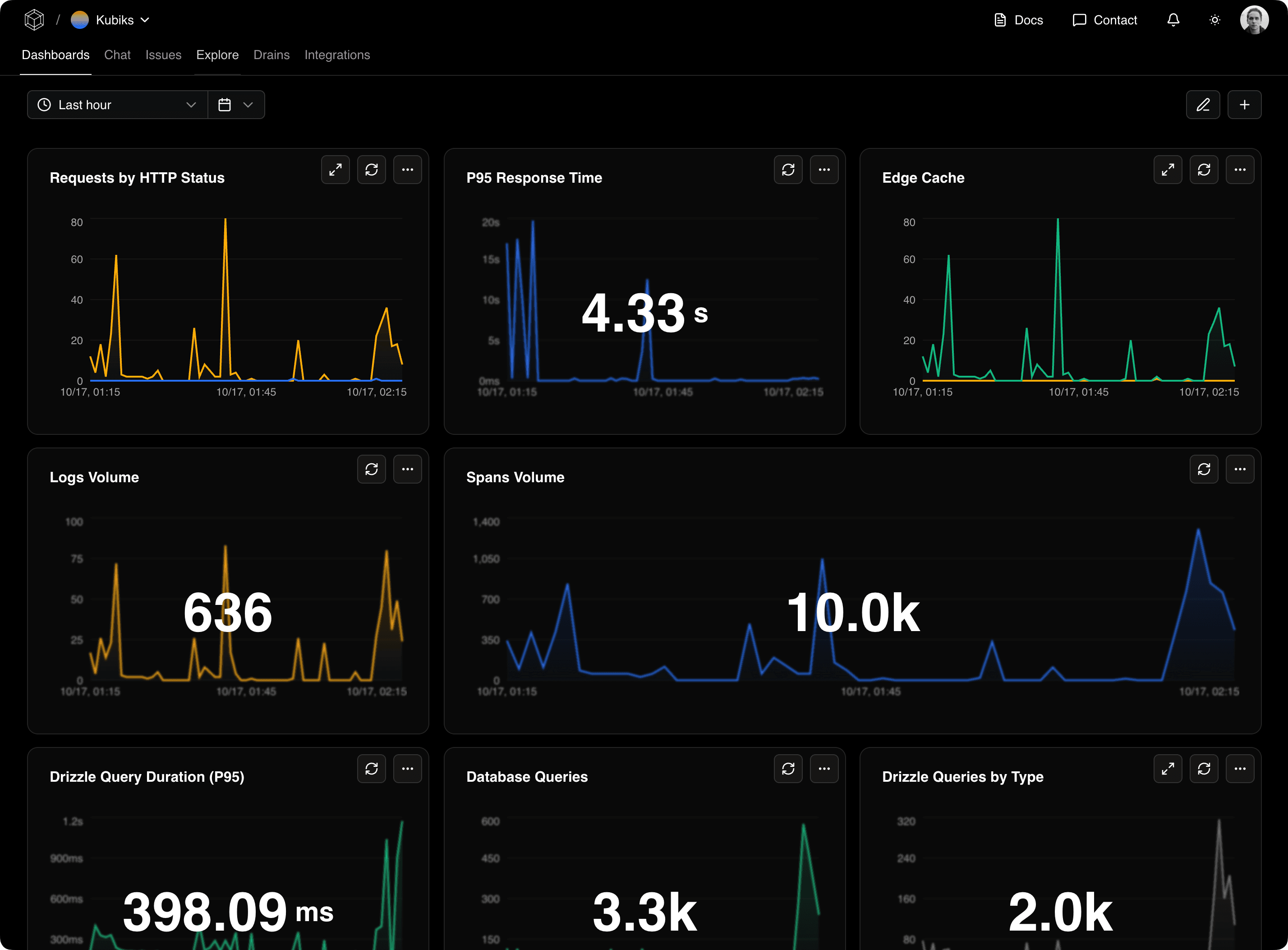Add a new panel with the plus button

(x=1245, y=105)
